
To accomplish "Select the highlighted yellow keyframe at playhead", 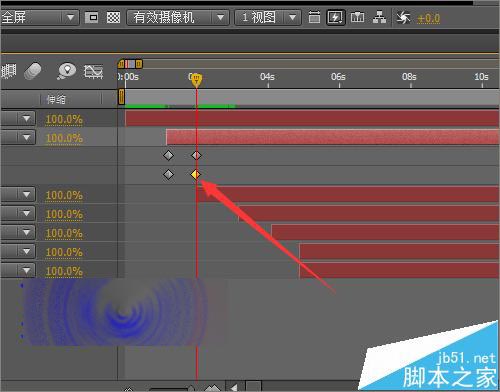I will [x=196, y=174].
